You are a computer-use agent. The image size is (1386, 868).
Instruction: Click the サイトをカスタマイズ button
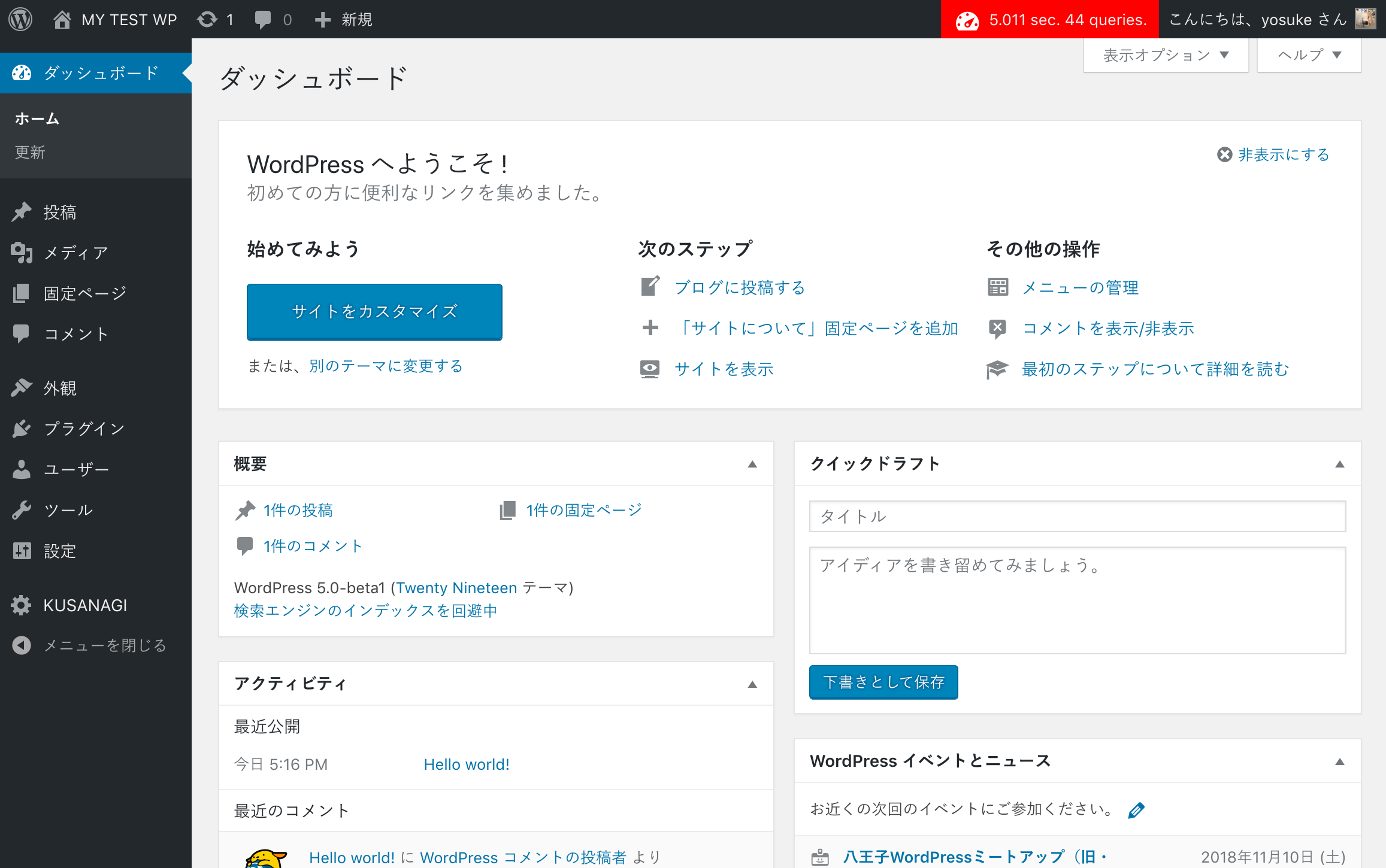(374, 311)
